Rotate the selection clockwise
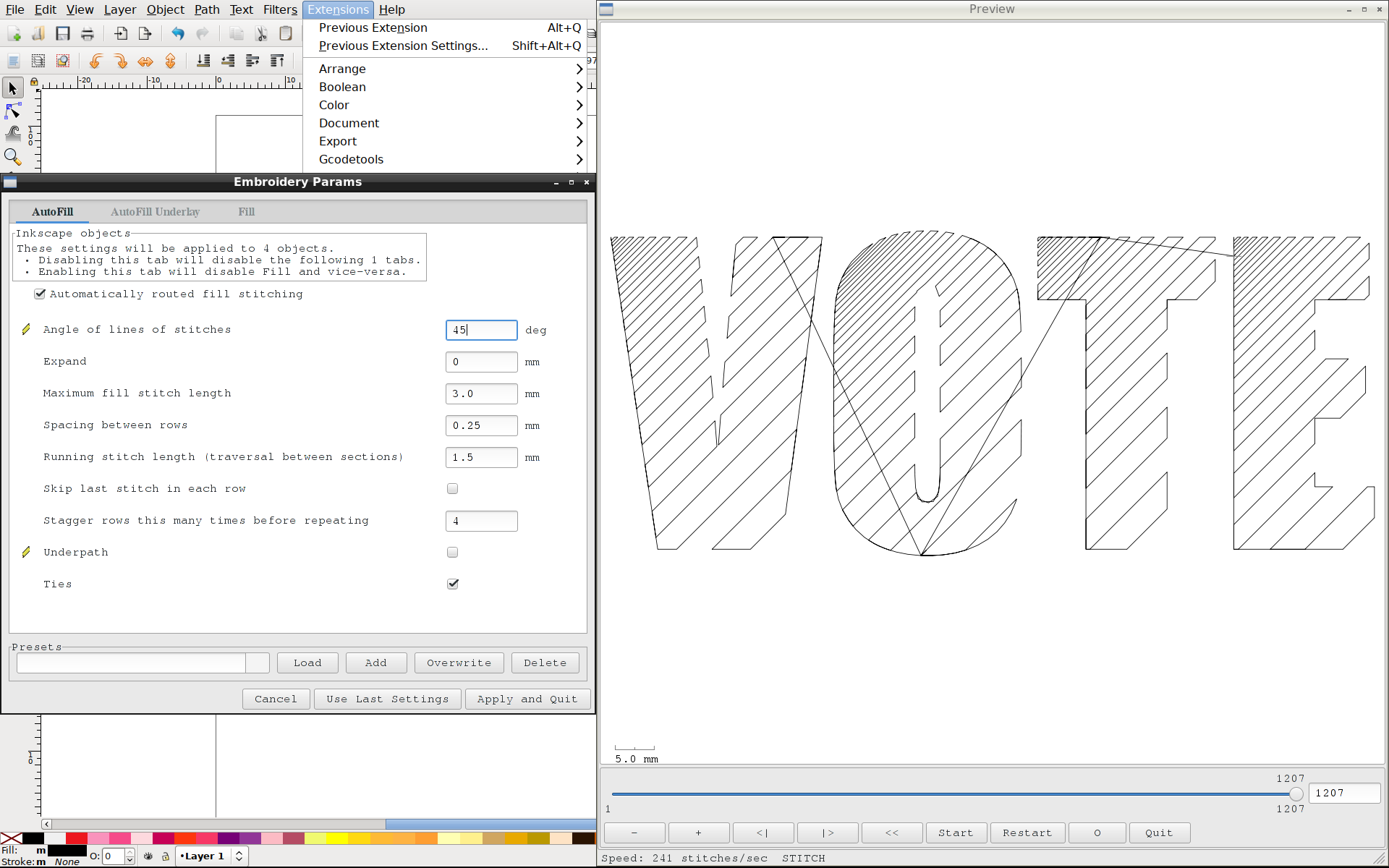This screenshot has width=1389, height=868. [121, 61]
